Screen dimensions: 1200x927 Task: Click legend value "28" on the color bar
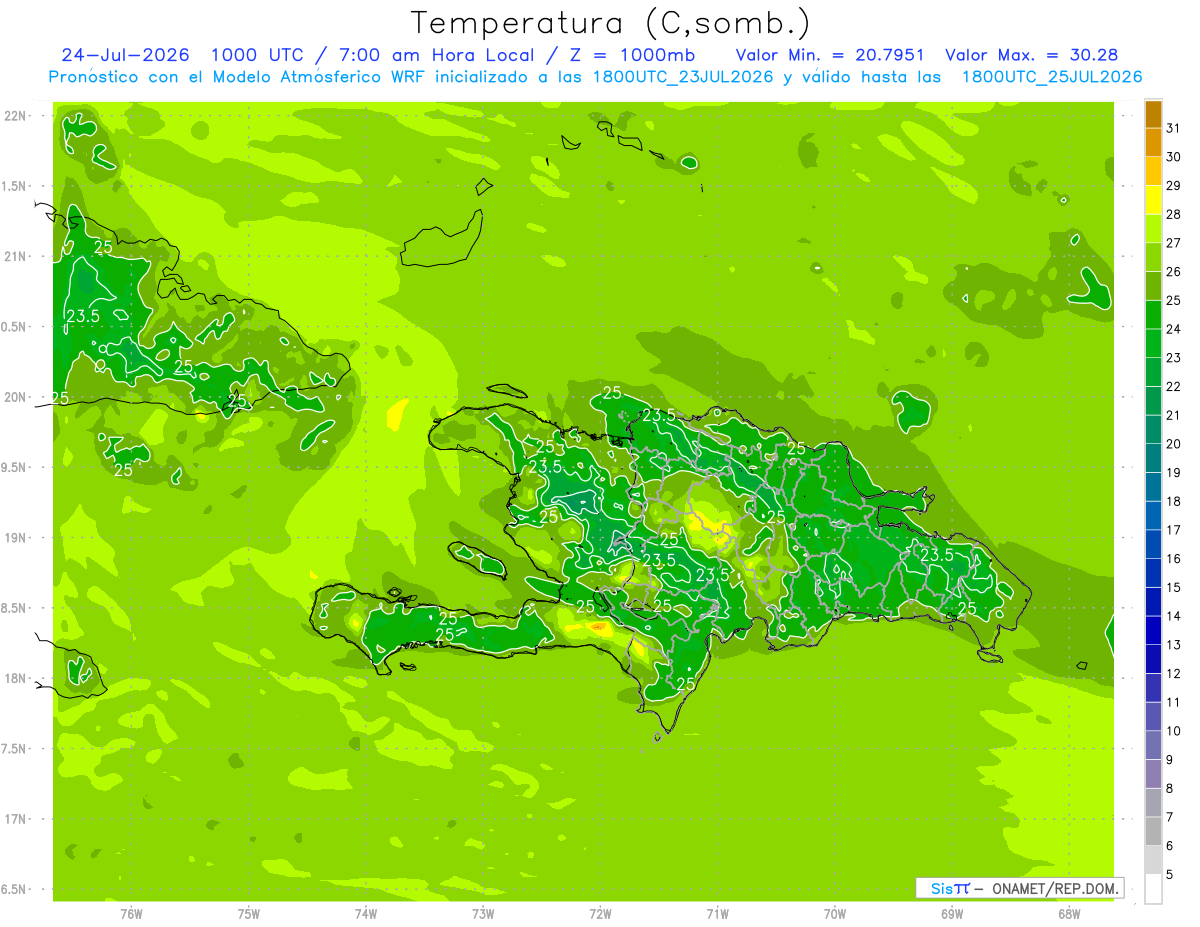point(1173,214)
